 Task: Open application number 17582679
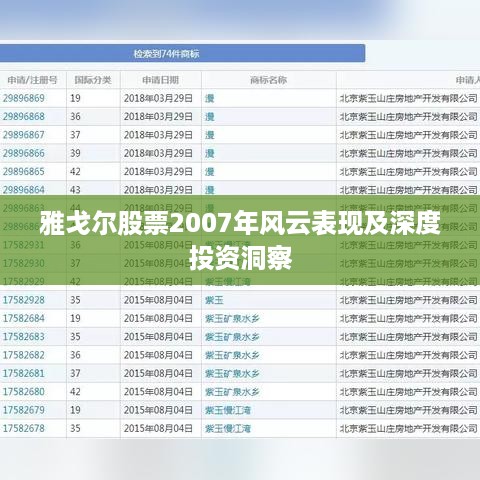24,410
